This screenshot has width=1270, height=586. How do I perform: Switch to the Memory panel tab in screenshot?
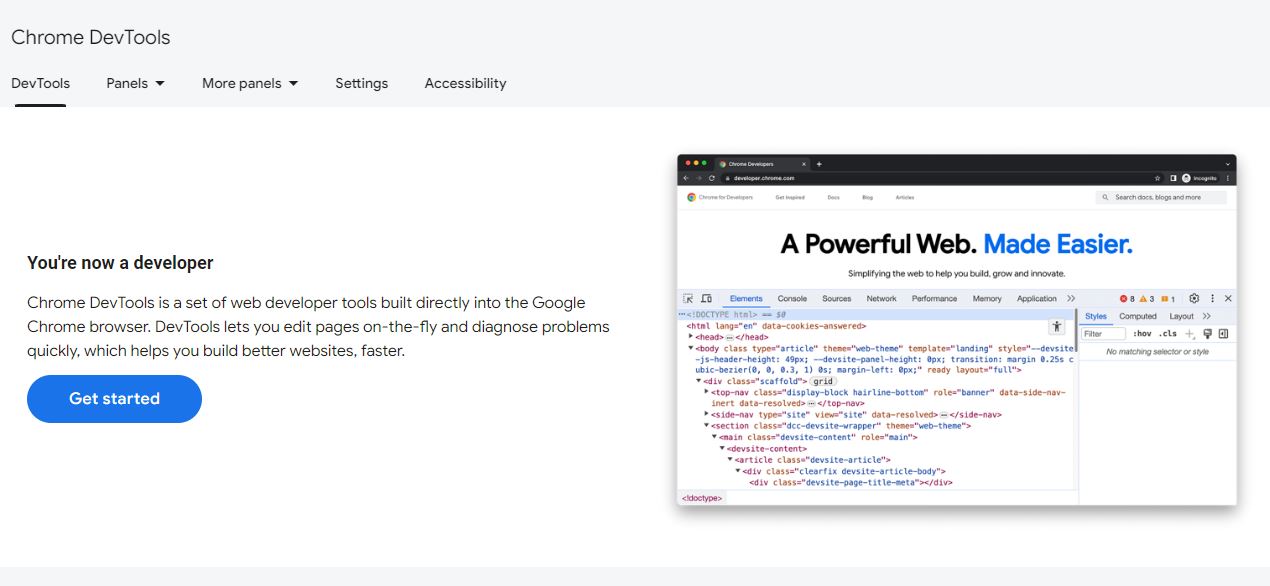coord(987,298)
